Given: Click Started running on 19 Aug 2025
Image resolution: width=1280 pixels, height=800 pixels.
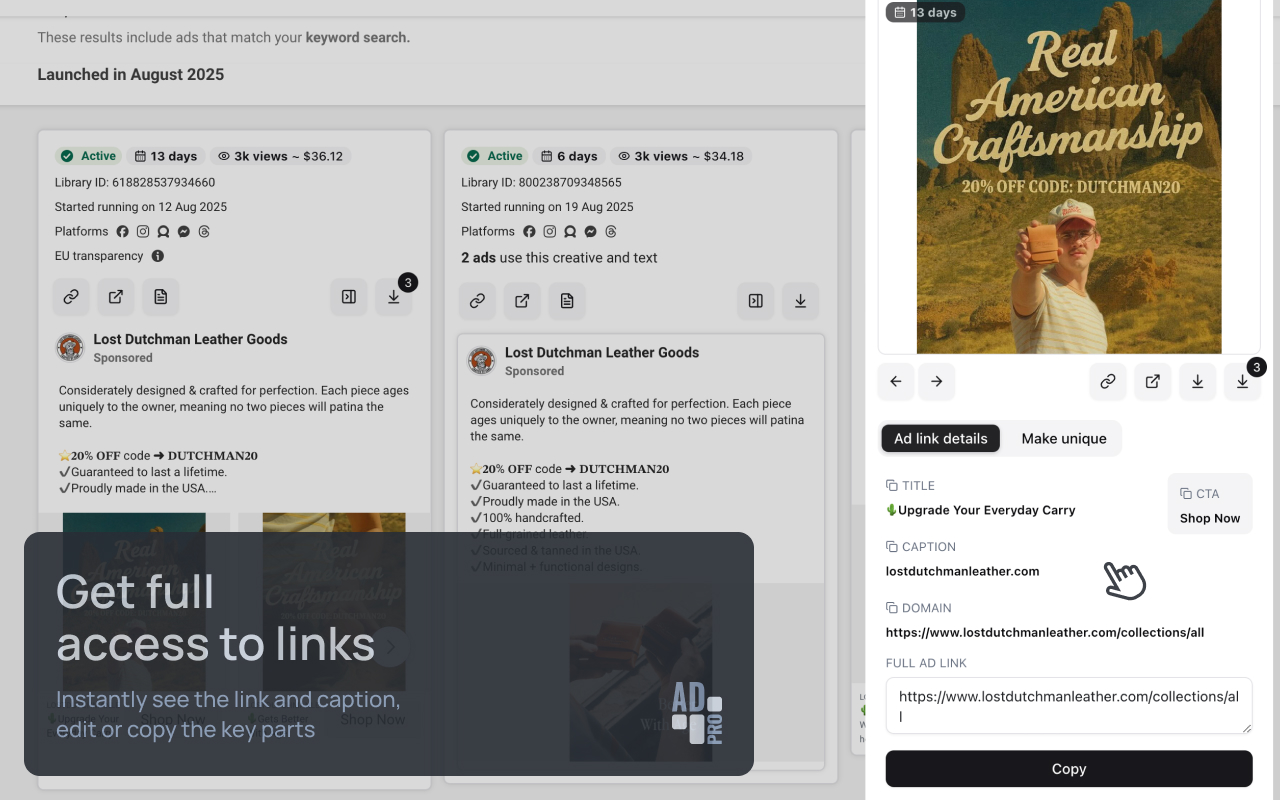Looking at the screenshot, I should click(547, 207).
